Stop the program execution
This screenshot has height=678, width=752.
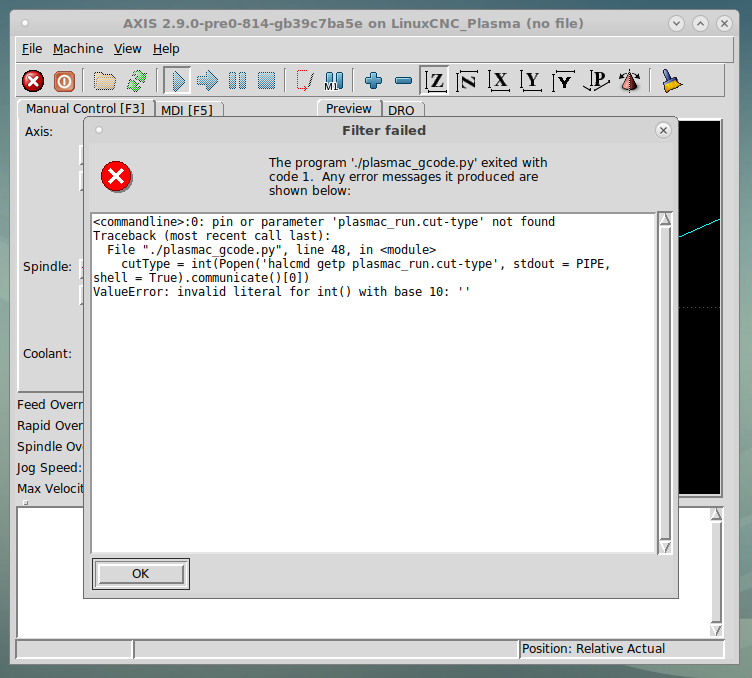[266, 81]
